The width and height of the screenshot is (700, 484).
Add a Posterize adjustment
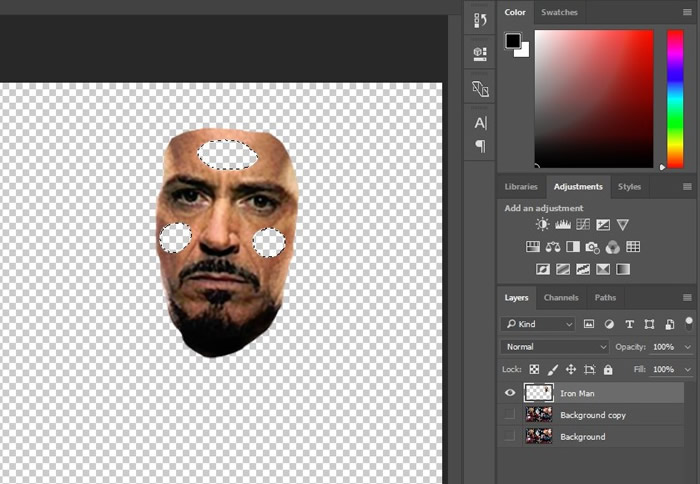pyautogui.click(x=563, y=269)
